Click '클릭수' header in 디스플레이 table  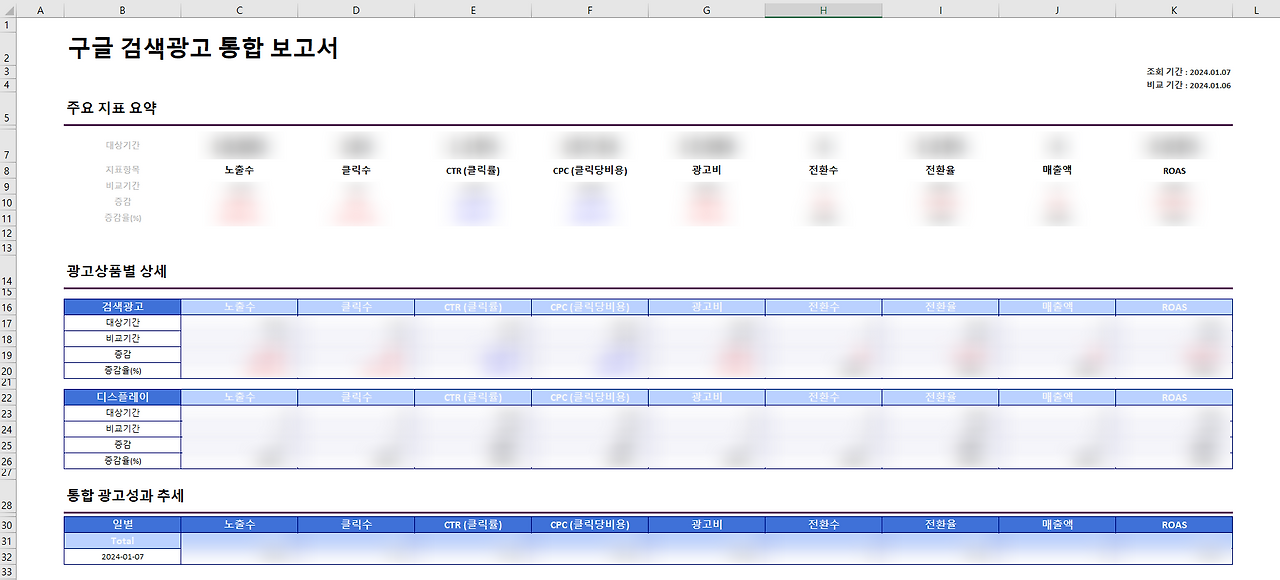pyautogui.click(x=356, y=397)
